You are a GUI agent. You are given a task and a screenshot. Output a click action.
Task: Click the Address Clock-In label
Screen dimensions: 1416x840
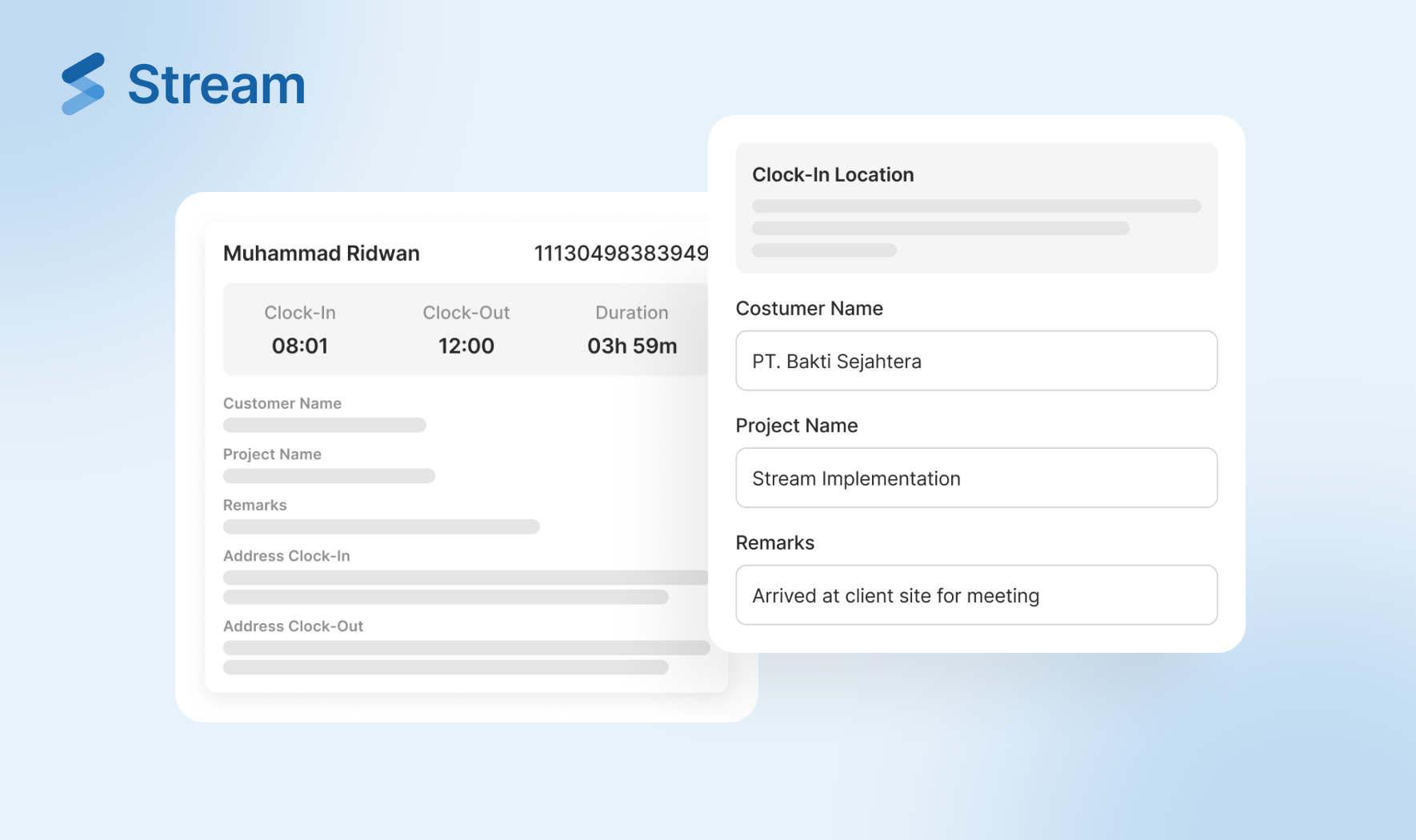point(286,556)
